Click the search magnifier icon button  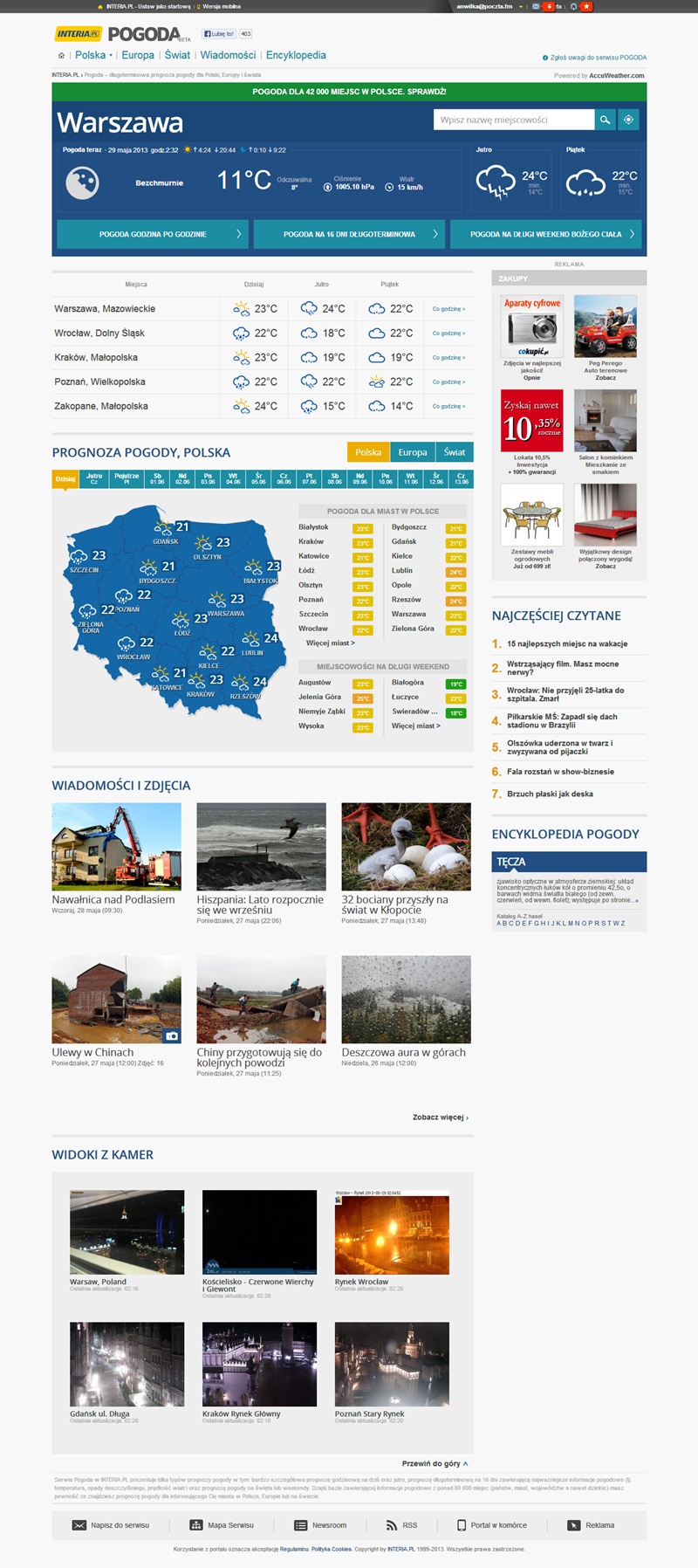pos(606,120)
